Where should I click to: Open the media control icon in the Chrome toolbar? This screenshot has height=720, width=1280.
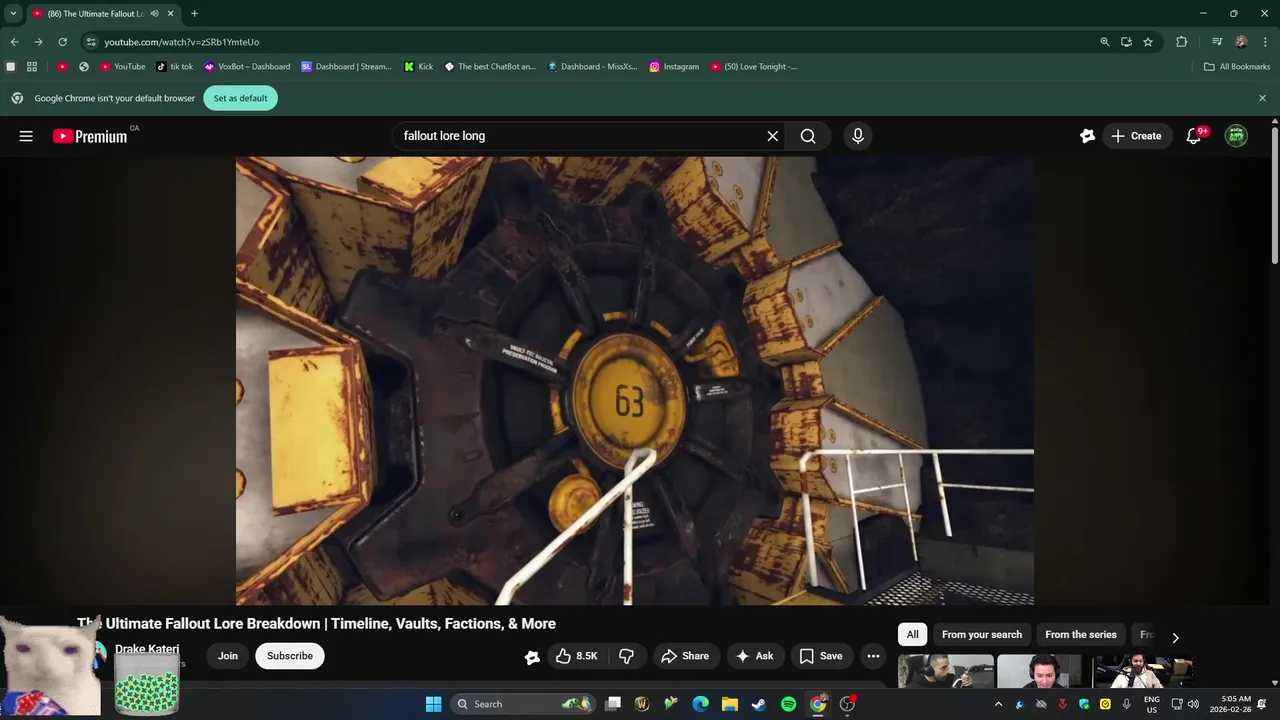[1217, 42]
